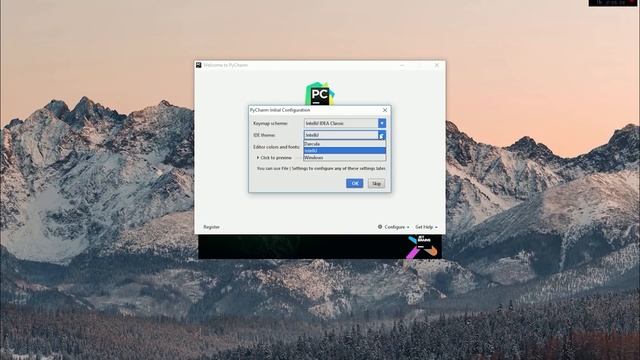Select Darcula from the IDE theme list
The width and height of the screenshot is (640, 360).
click(x=344, y=144)
